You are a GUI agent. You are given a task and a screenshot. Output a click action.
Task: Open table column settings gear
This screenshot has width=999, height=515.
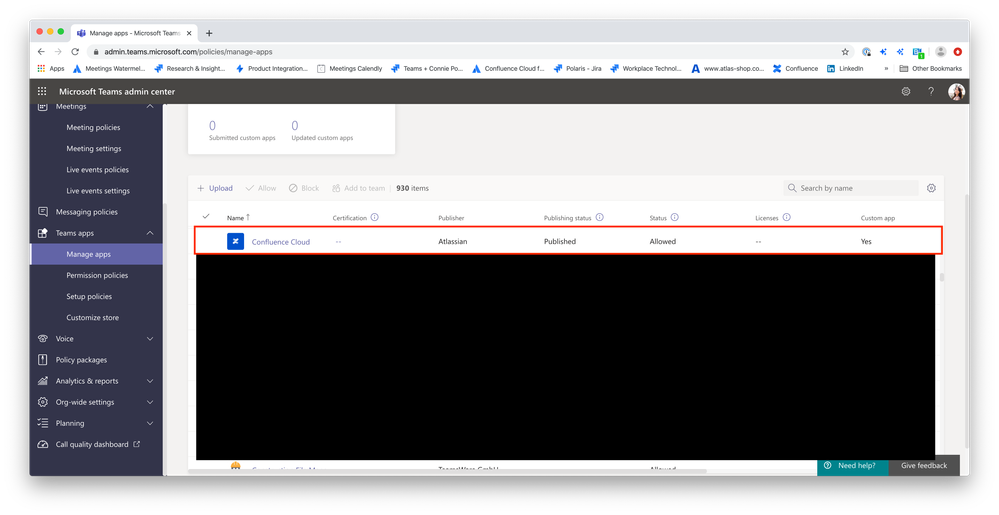(931, 188)
